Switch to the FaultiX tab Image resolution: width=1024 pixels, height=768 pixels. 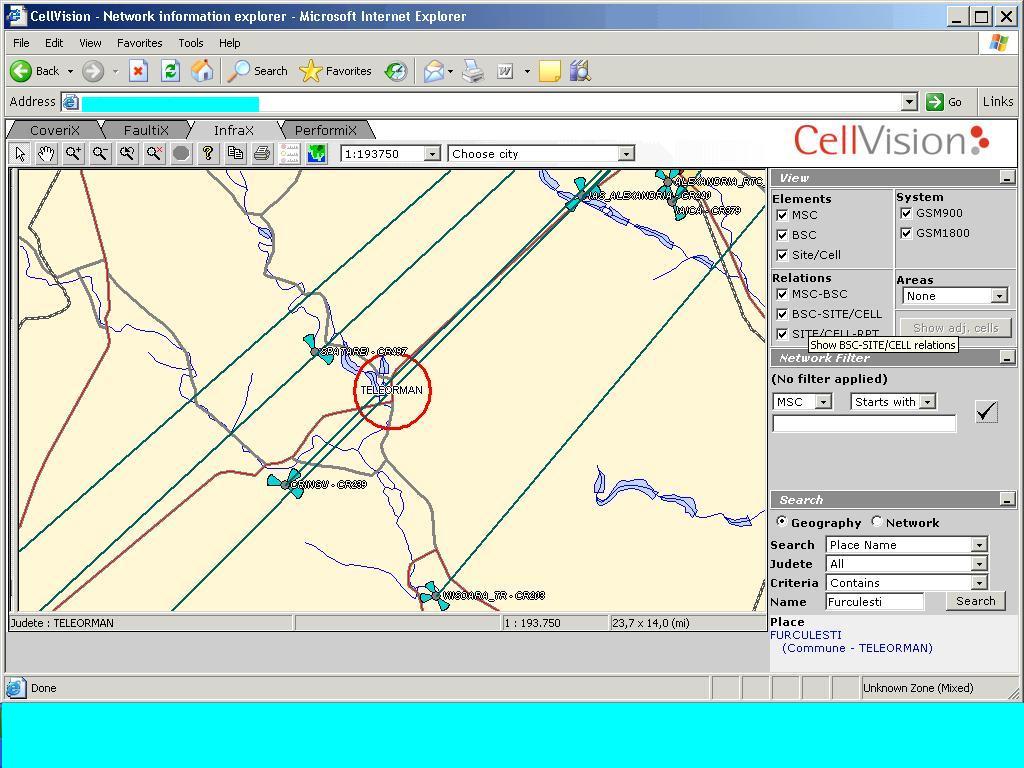pos(146,130)
